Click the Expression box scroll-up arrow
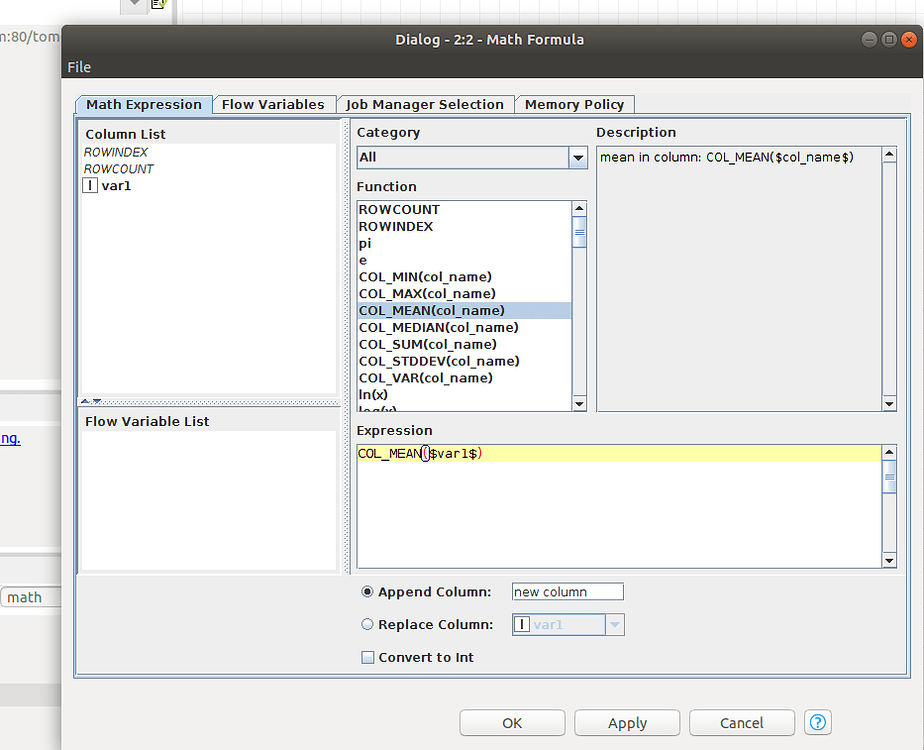 coord(889,453)
